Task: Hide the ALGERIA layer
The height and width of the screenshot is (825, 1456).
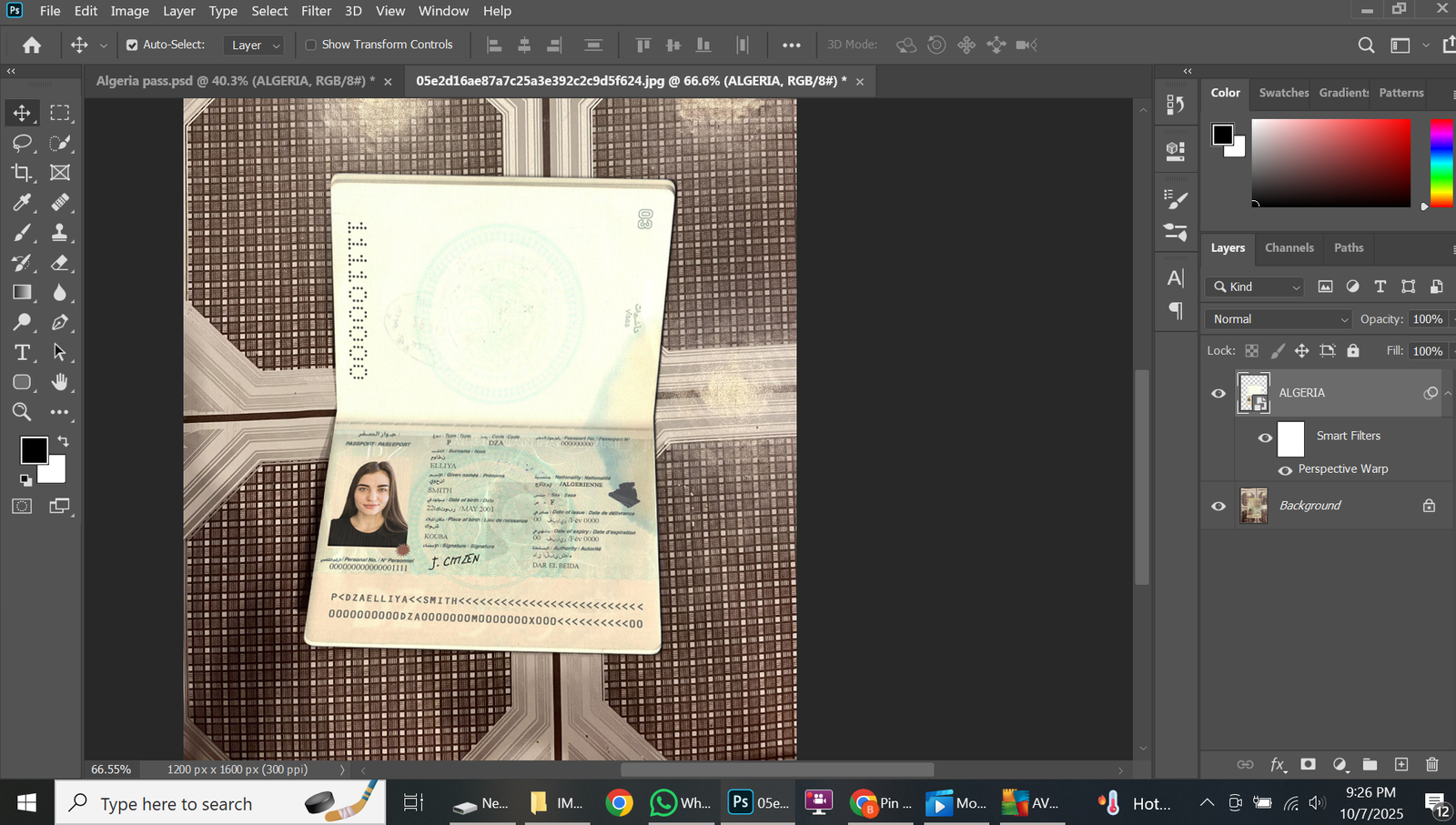Action: 1218,394
